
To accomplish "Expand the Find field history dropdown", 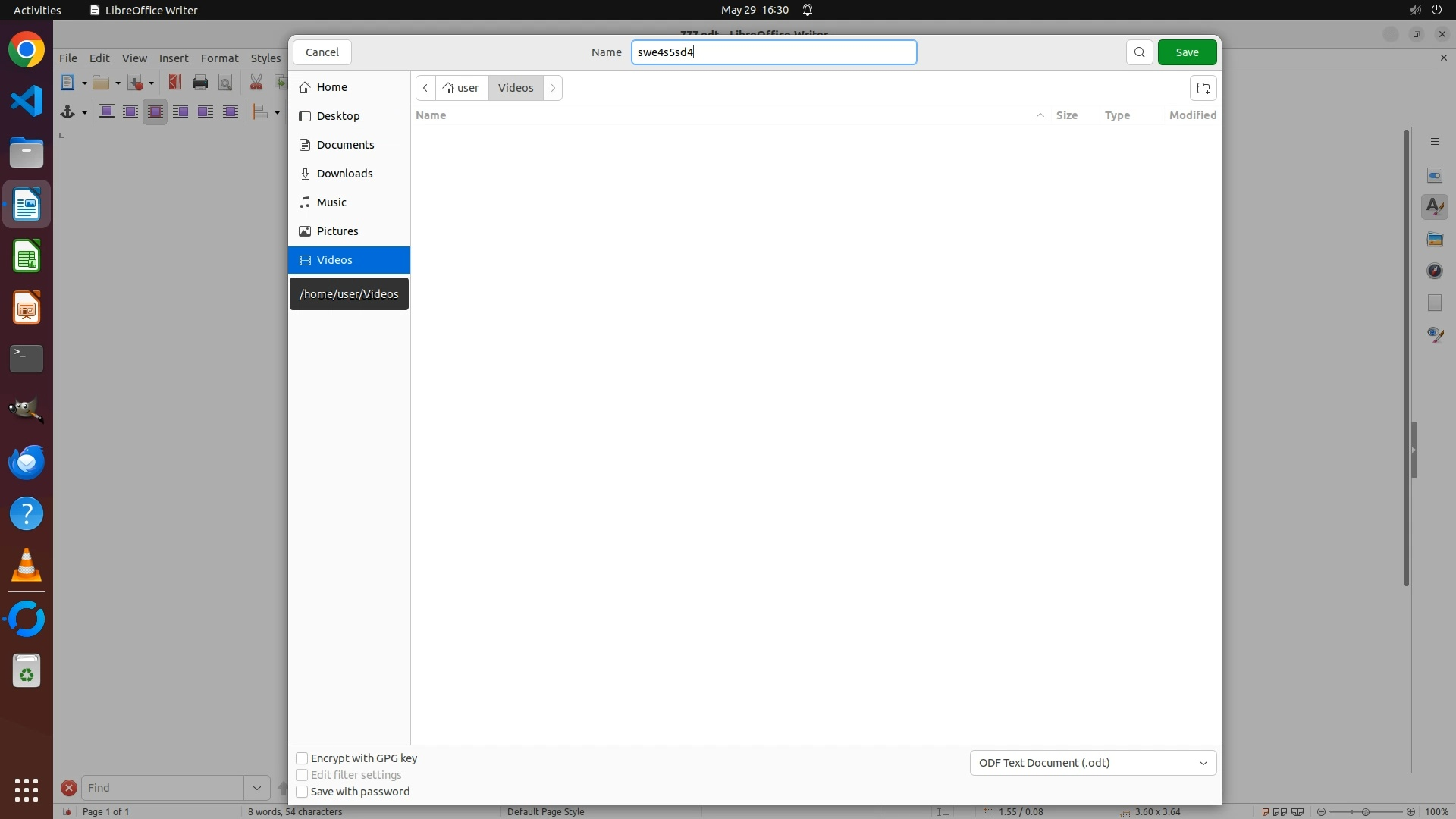I will click(256, 788).
